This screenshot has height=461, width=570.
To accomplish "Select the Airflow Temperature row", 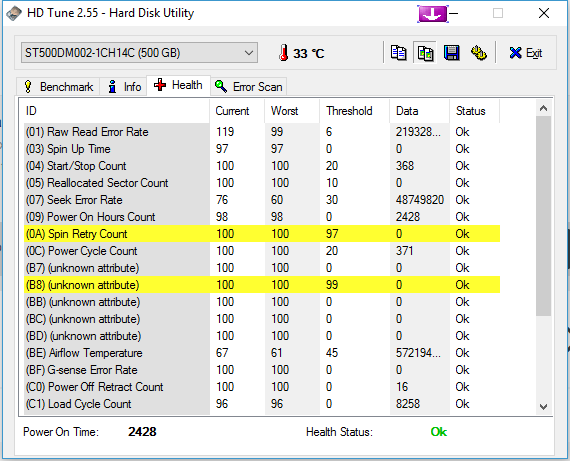I will [262, 353].
